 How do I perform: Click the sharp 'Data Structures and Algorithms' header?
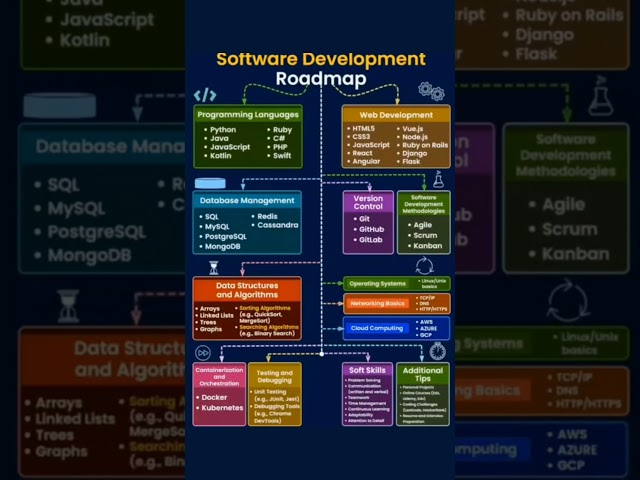click(x=247, y=290)
